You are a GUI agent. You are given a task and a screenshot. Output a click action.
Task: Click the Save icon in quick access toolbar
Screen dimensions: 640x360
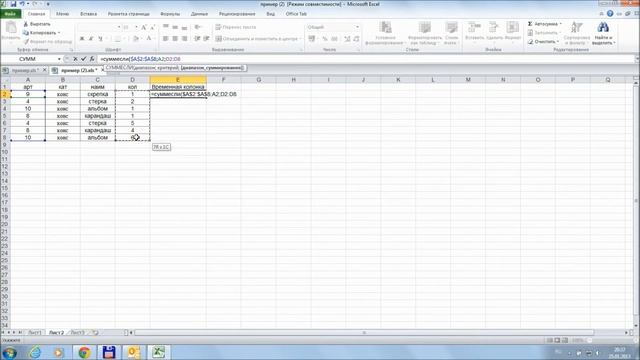pyautogui.click(x=13, y=4)
